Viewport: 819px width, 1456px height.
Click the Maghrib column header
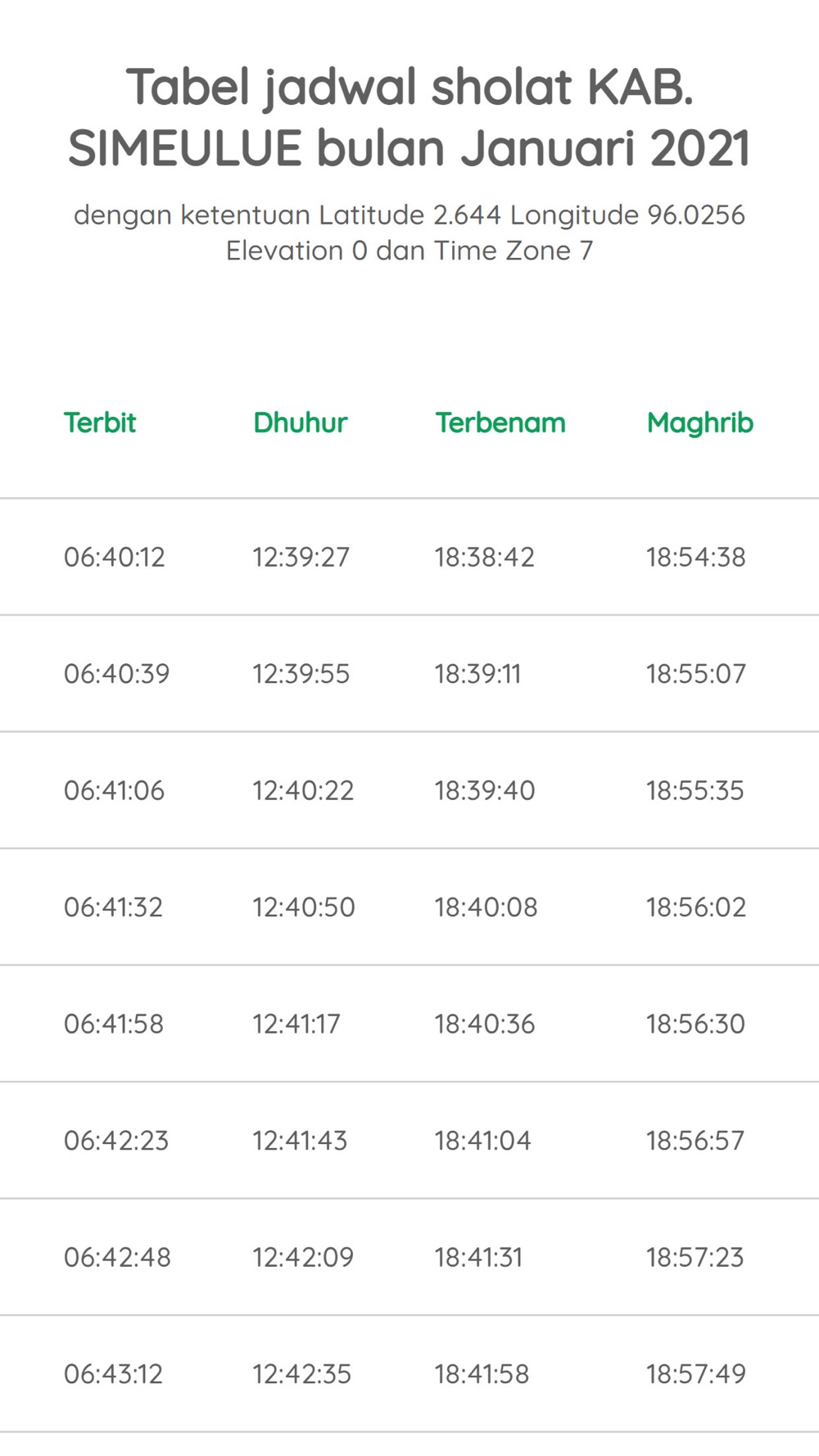tap(700, 423)
